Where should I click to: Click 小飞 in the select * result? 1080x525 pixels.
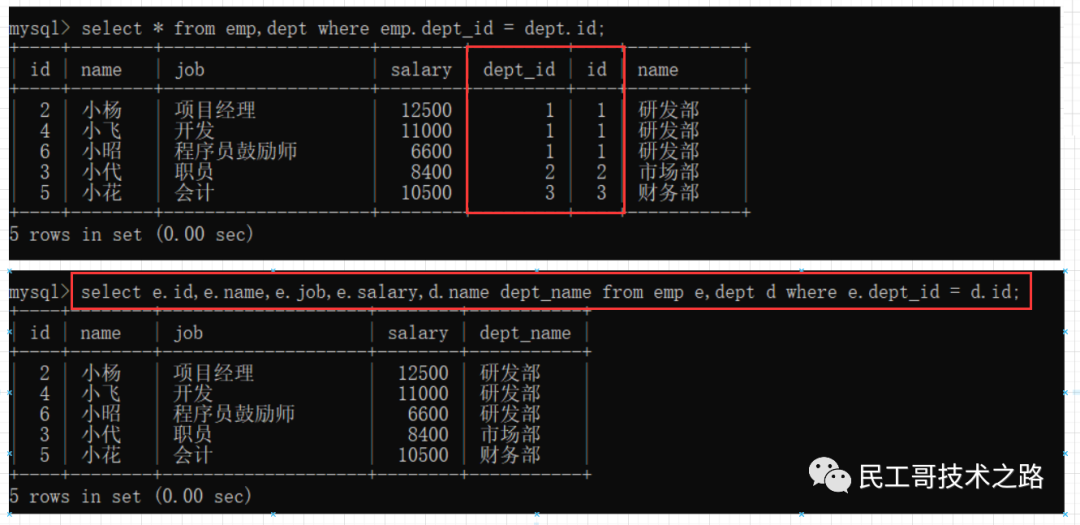pos(101,131)
